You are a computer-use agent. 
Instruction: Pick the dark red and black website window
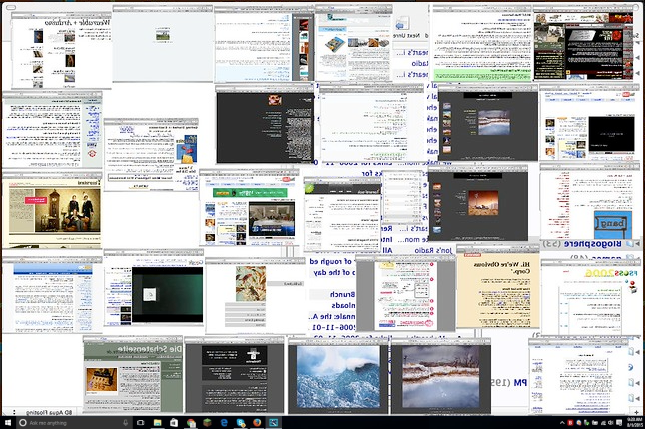[x=583, y=43]
